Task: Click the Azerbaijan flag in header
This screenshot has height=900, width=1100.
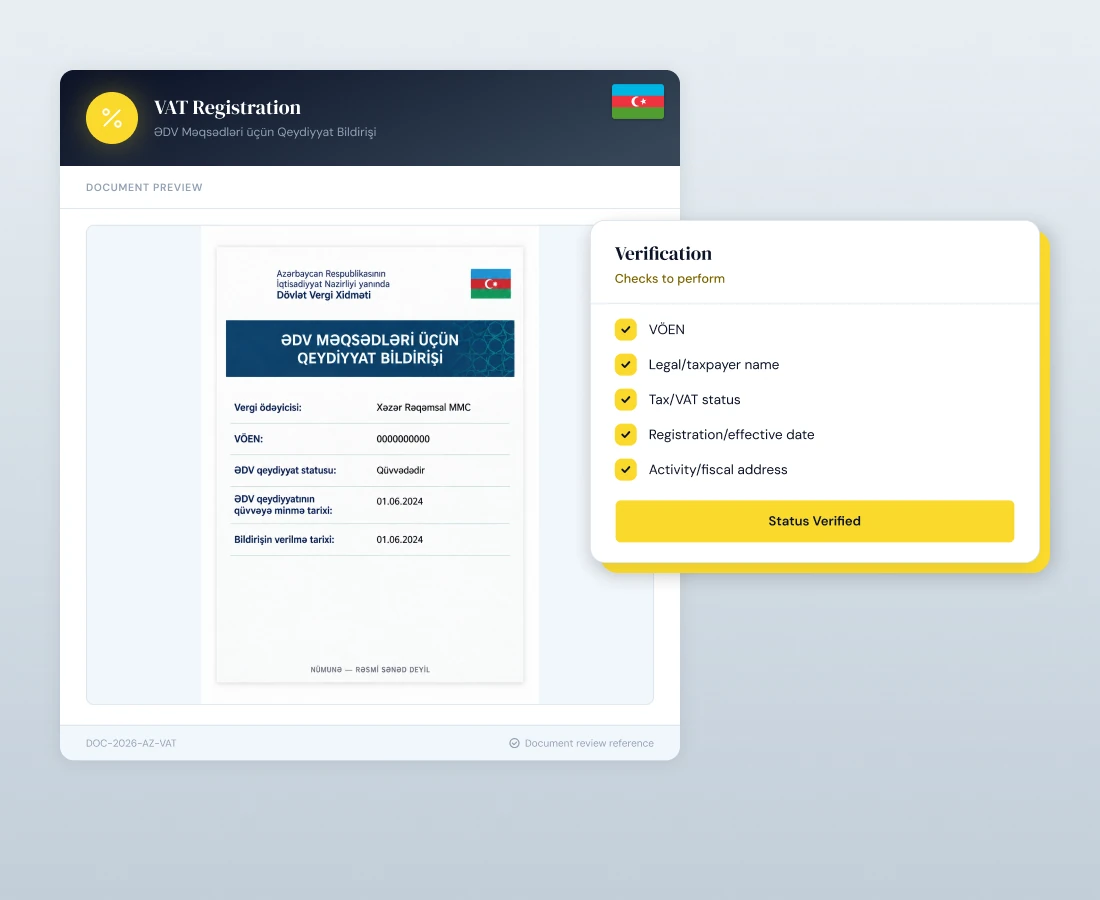Action: tap(638, 102)
